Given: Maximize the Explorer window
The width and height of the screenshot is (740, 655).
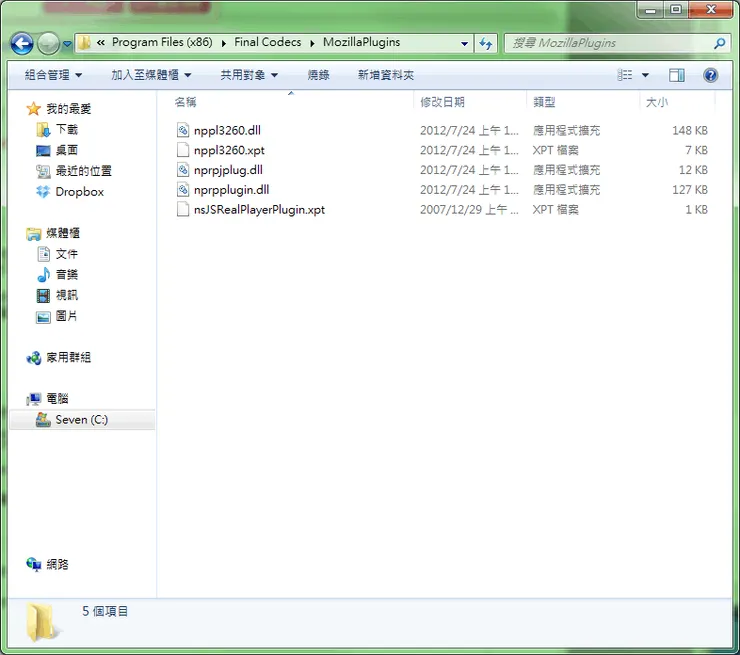Looking at the screenshot, I should coord(676,9).
